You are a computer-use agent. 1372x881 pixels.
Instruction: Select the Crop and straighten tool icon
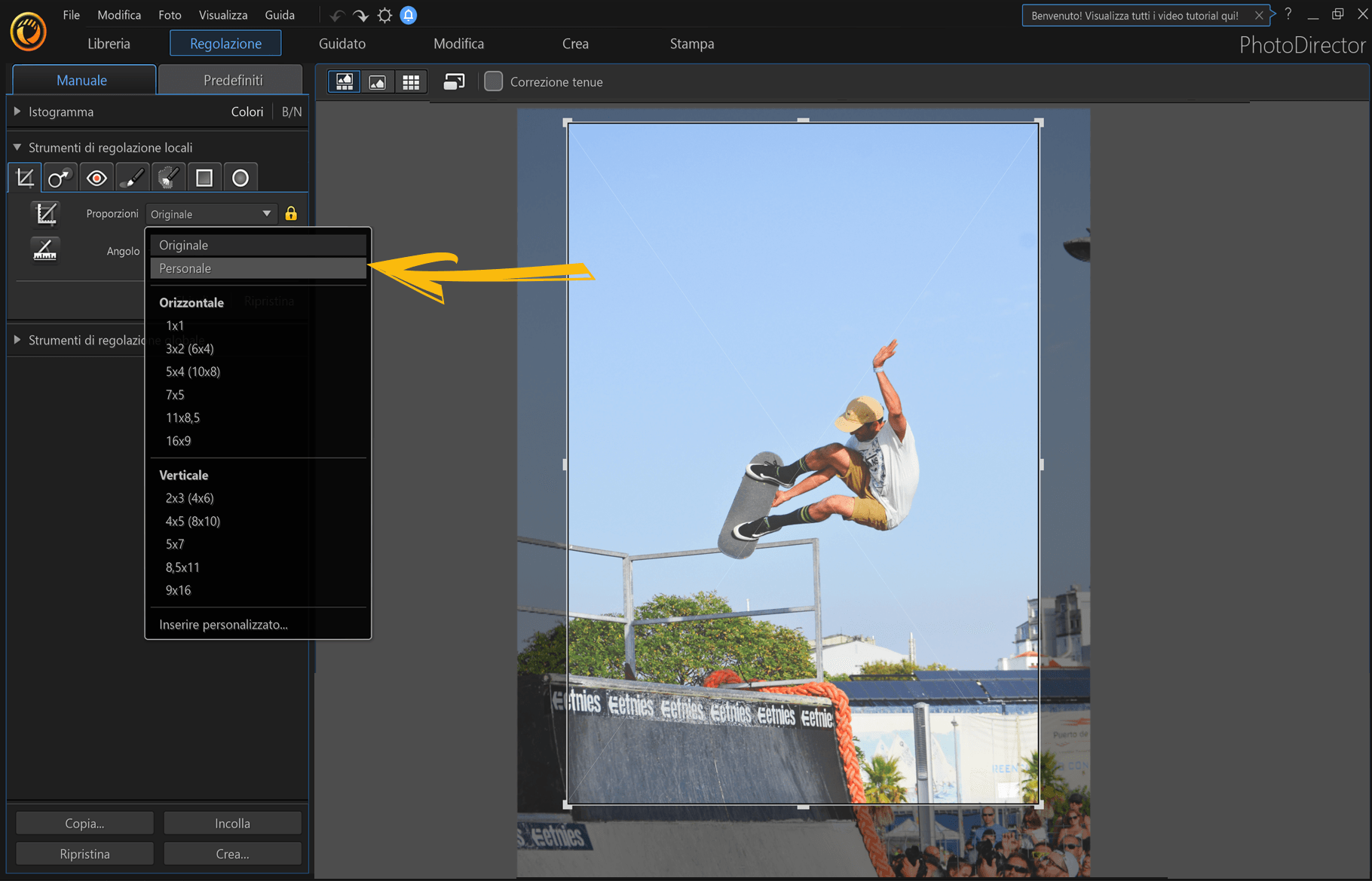[x=25, y=178]
